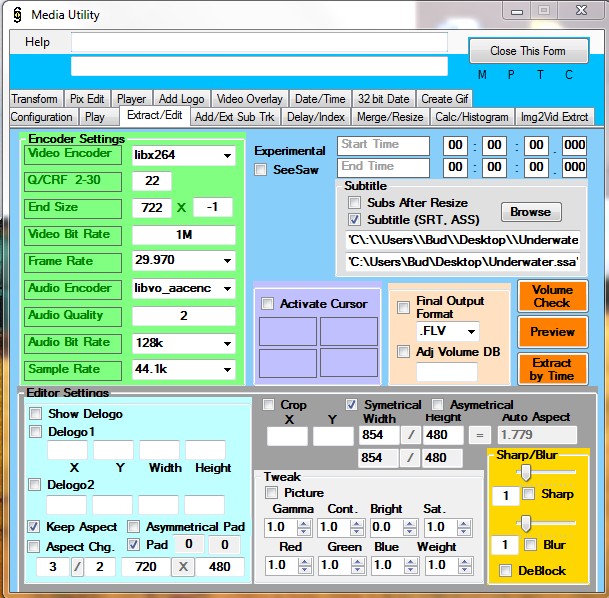This screenshot has width=609, height=598.
Task: Open the Merge/Resize tab
Action: click(390, 117)
